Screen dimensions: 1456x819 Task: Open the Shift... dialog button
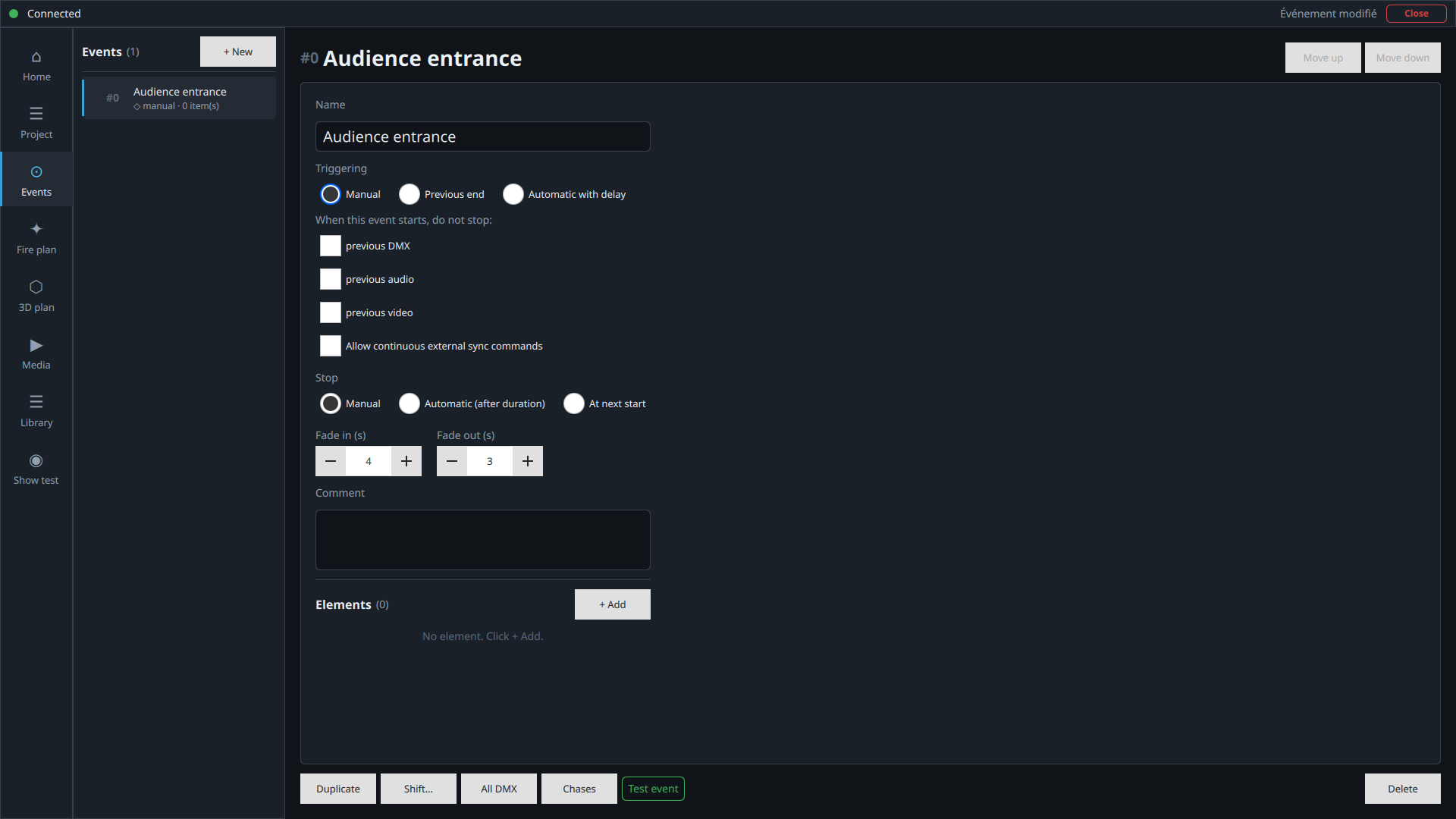419,789
